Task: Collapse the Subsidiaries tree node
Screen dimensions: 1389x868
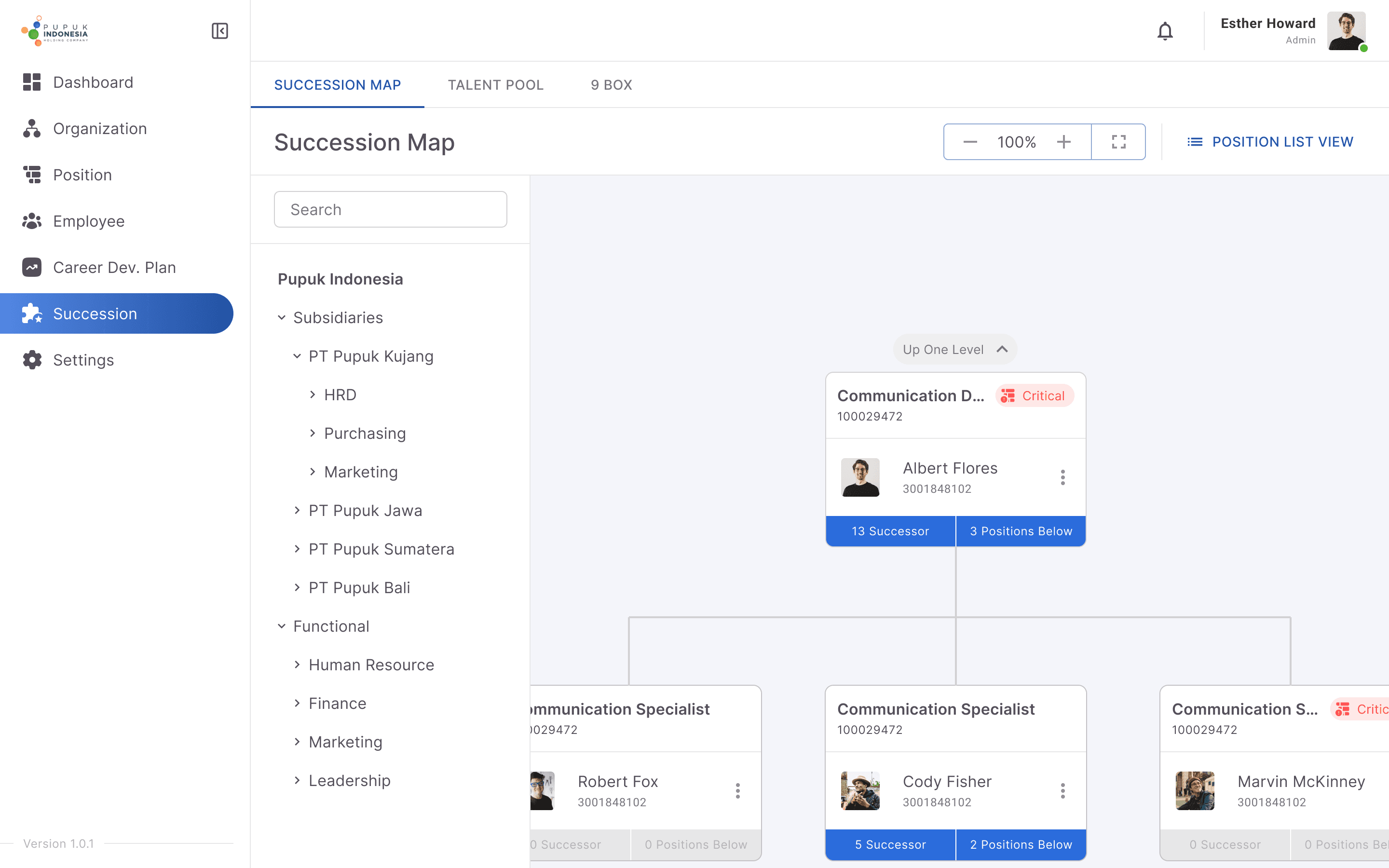Action: click(281, 317)
